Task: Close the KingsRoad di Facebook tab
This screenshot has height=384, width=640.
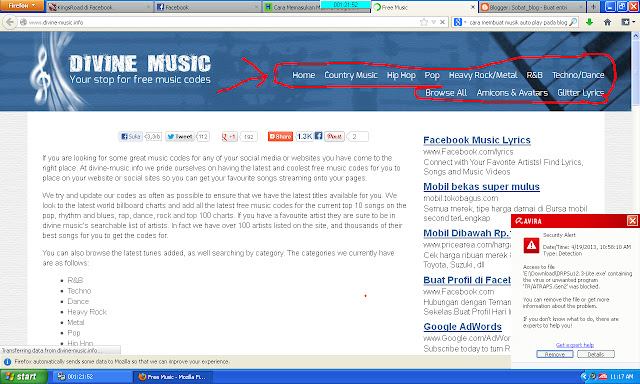Action: click(x=148, y=7)
